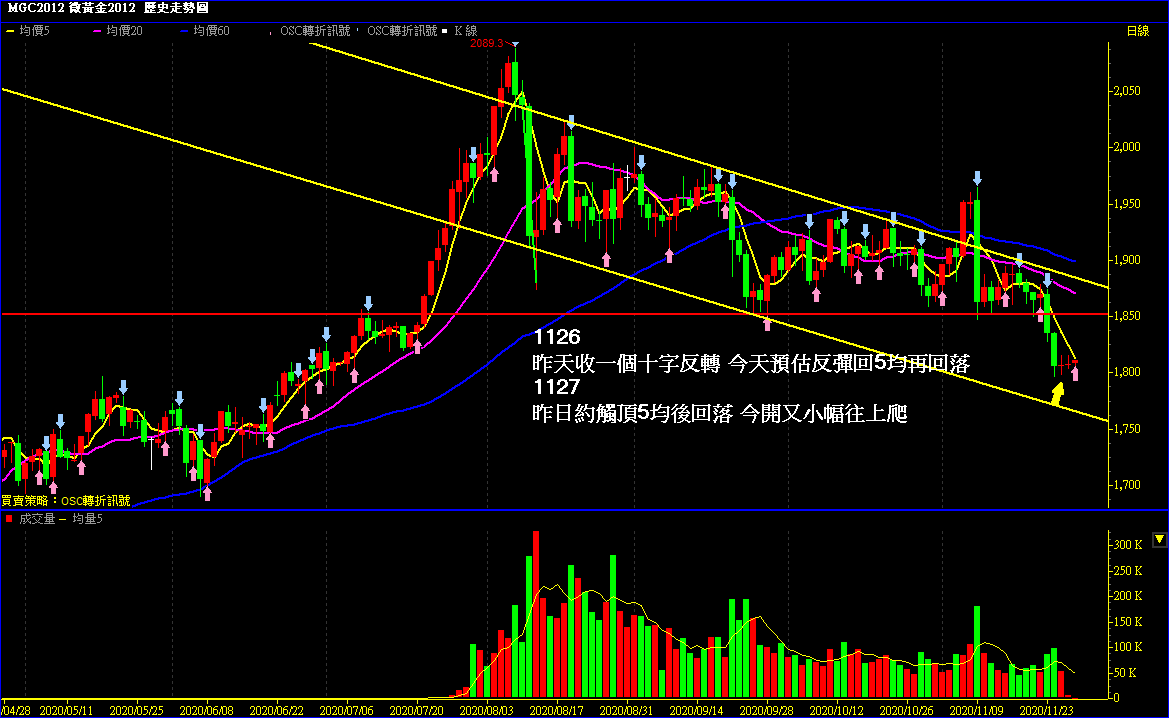Click the 2020/08/31 date label
1169x718 pixels.
pos(626,711)
